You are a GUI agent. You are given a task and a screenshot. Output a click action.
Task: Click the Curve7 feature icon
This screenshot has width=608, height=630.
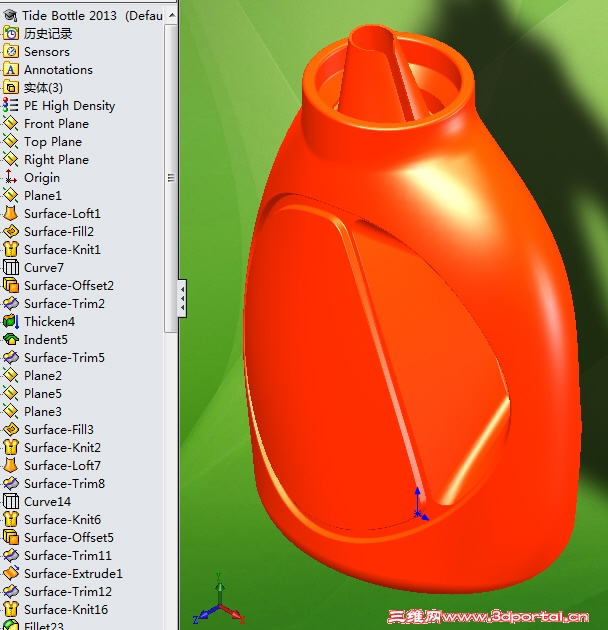coord(10,268)
